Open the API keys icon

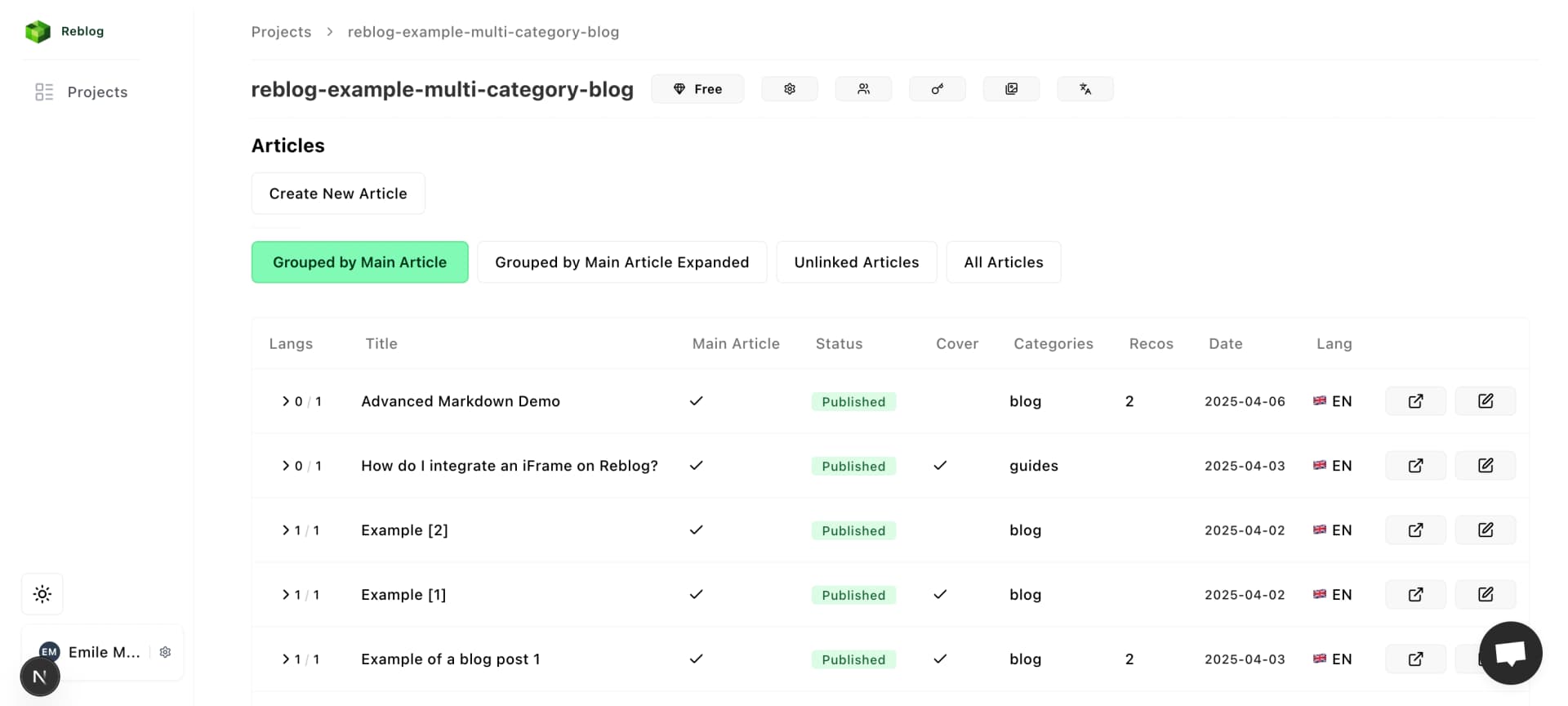(937, 89)
